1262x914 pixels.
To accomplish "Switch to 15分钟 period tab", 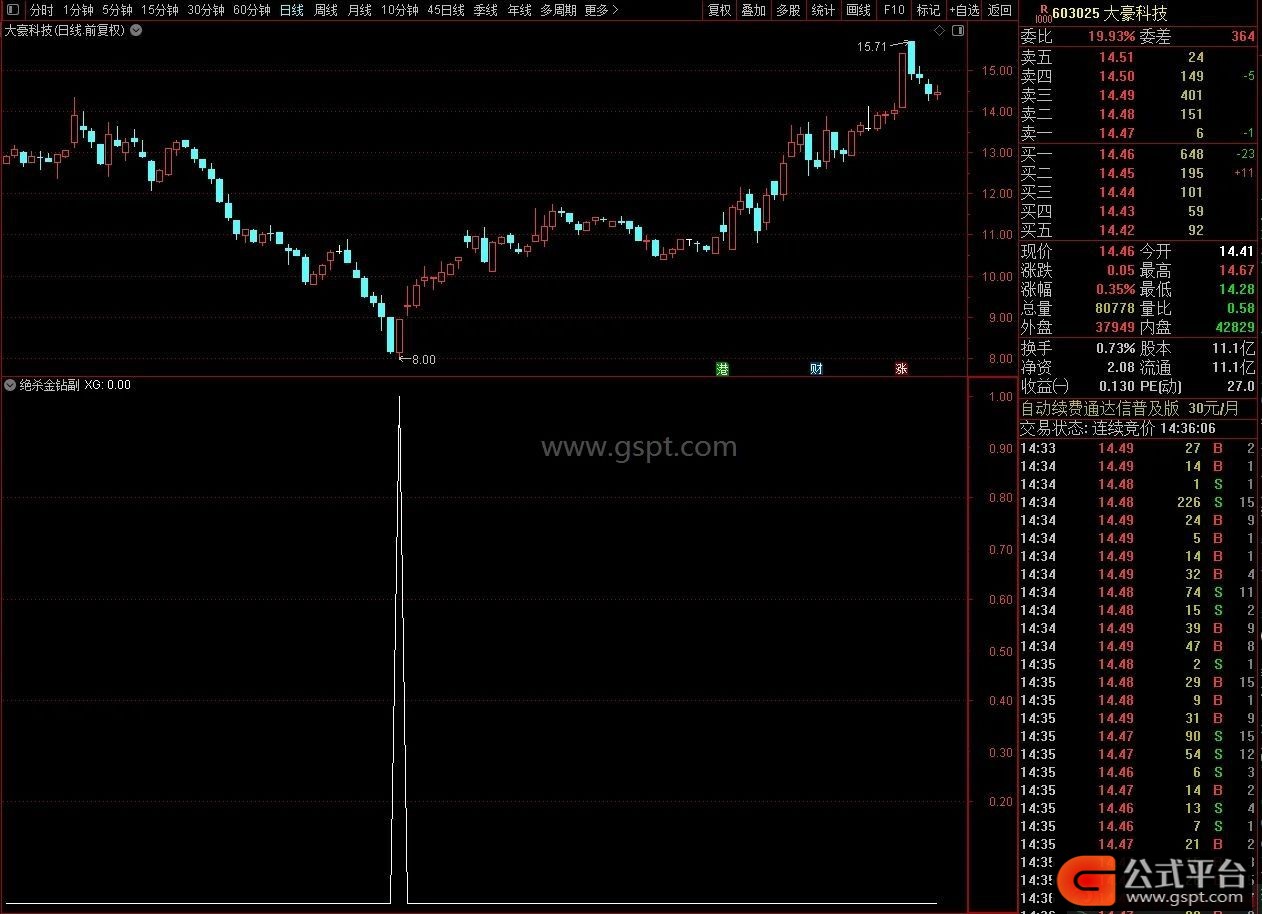I will 160,10.
